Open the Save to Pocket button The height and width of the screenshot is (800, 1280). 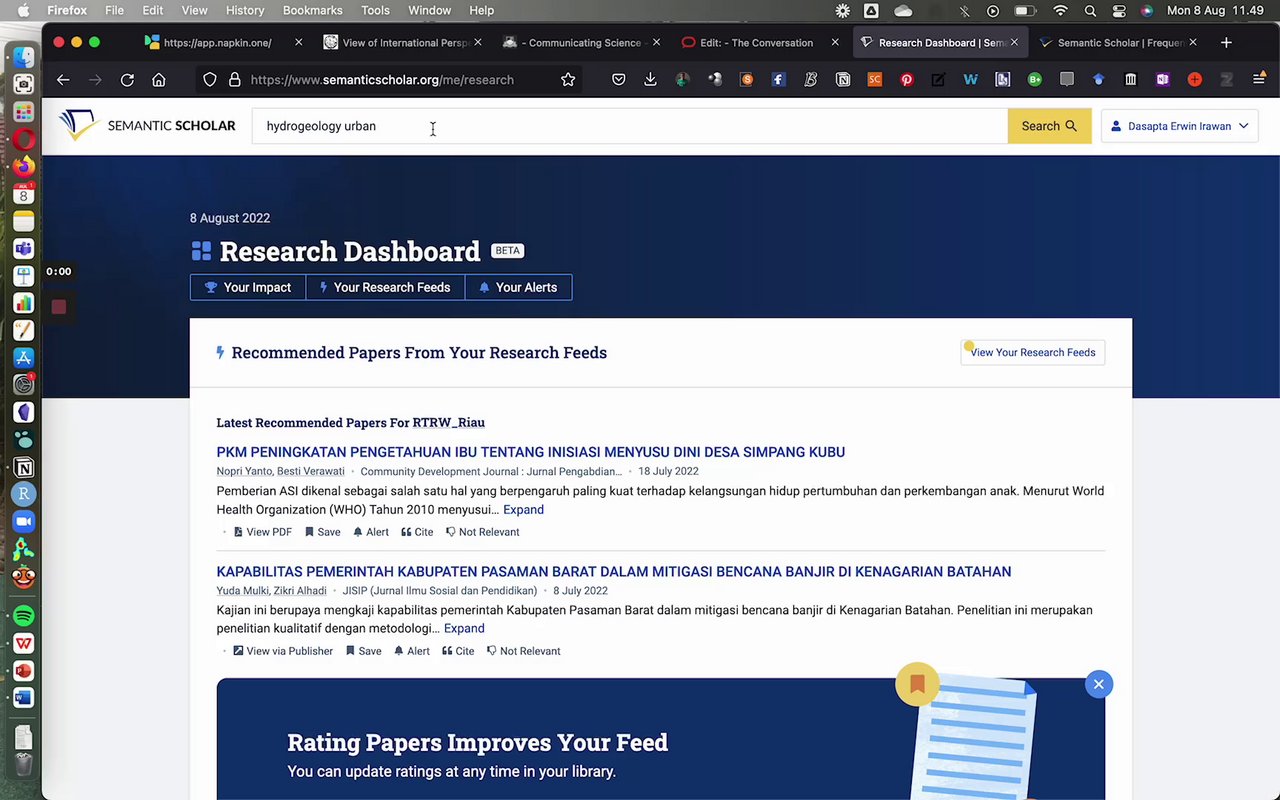point(619,80)
